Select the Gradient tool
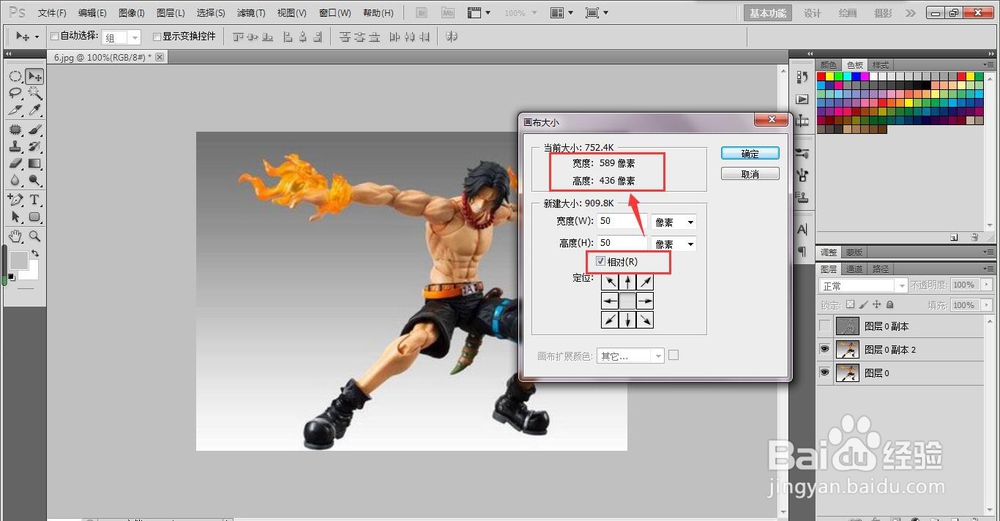 click(x=35, y=164)
